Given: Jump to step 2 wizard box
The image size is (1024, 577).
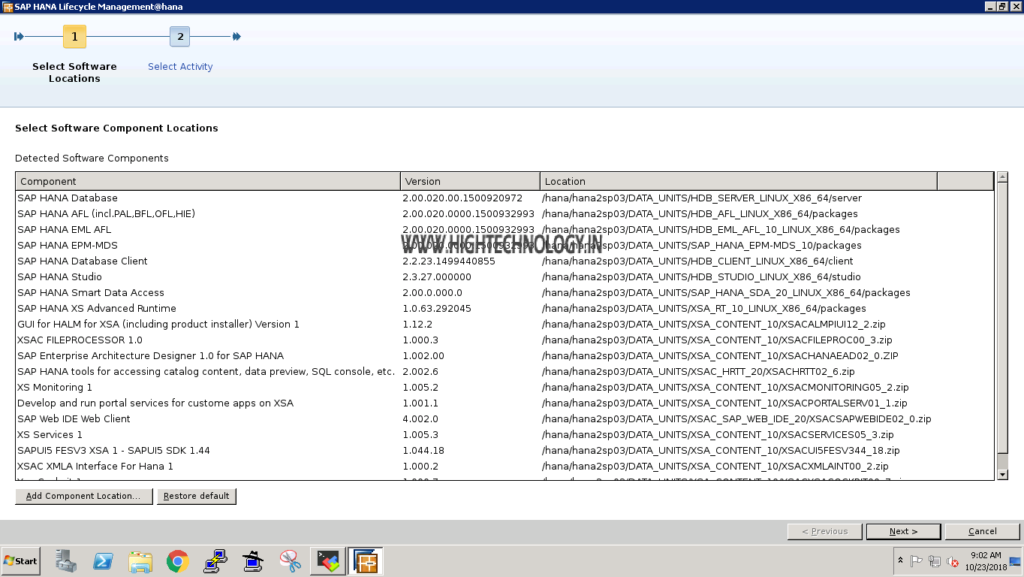Looking at the screenshot, I should (180, 37).
